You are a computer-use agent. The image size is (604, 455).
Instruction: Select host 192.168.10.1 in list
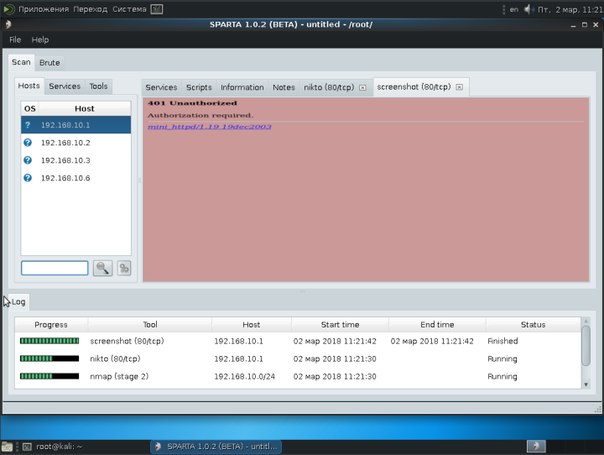tap(75, 125)
